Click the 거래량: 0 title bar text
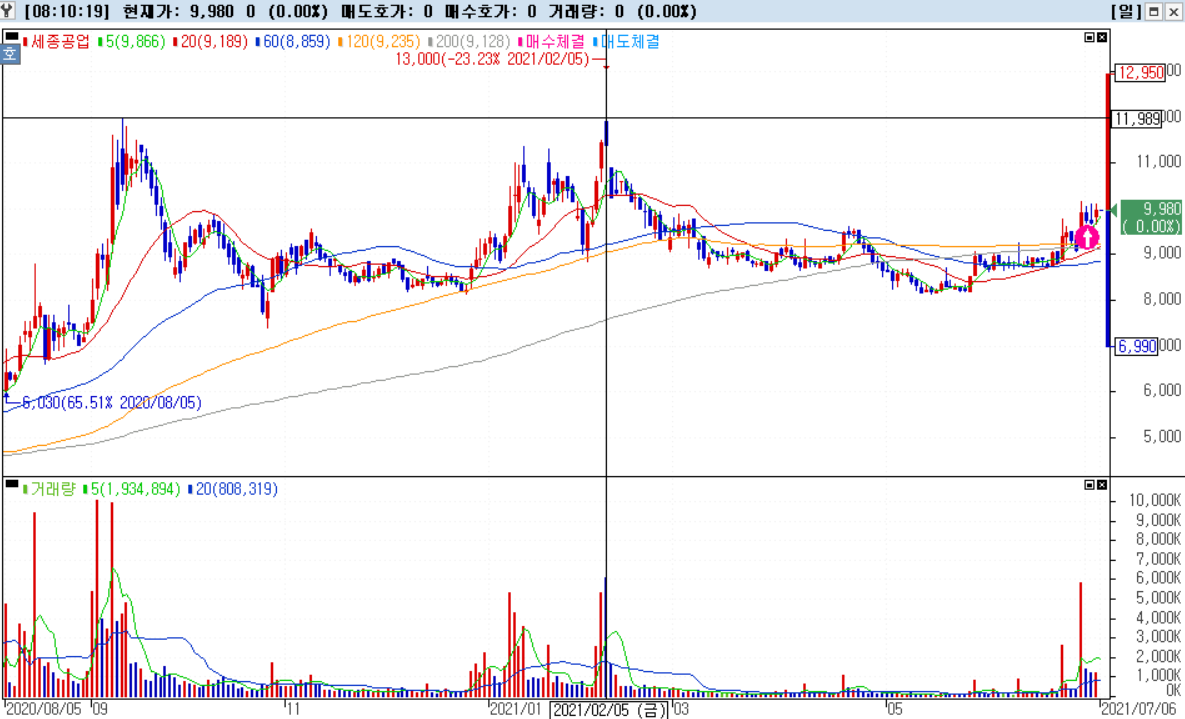The width and height of the screenshot is (1185, 719). point(586,11)
